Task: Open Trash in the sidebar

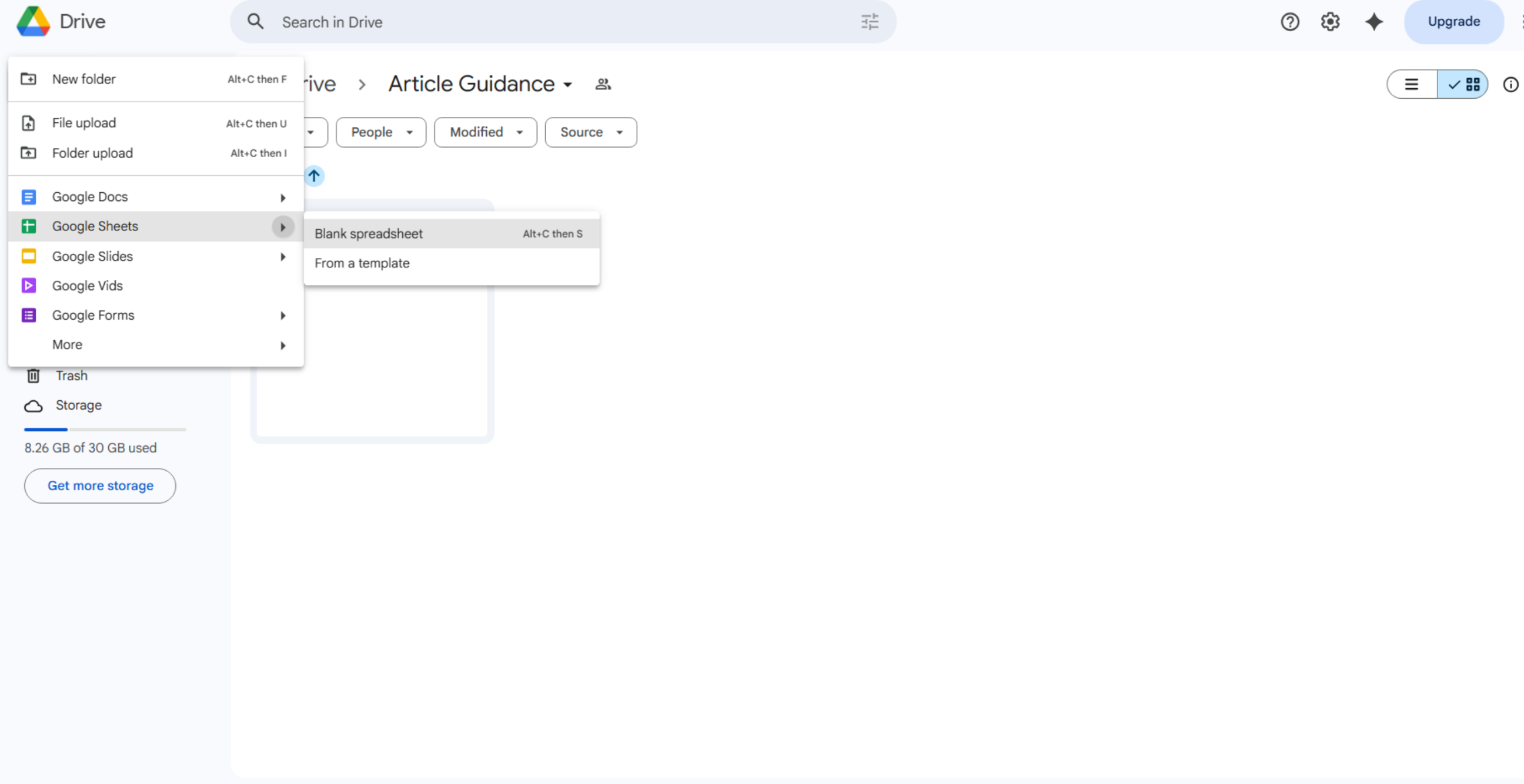Action: click(72, 376)
